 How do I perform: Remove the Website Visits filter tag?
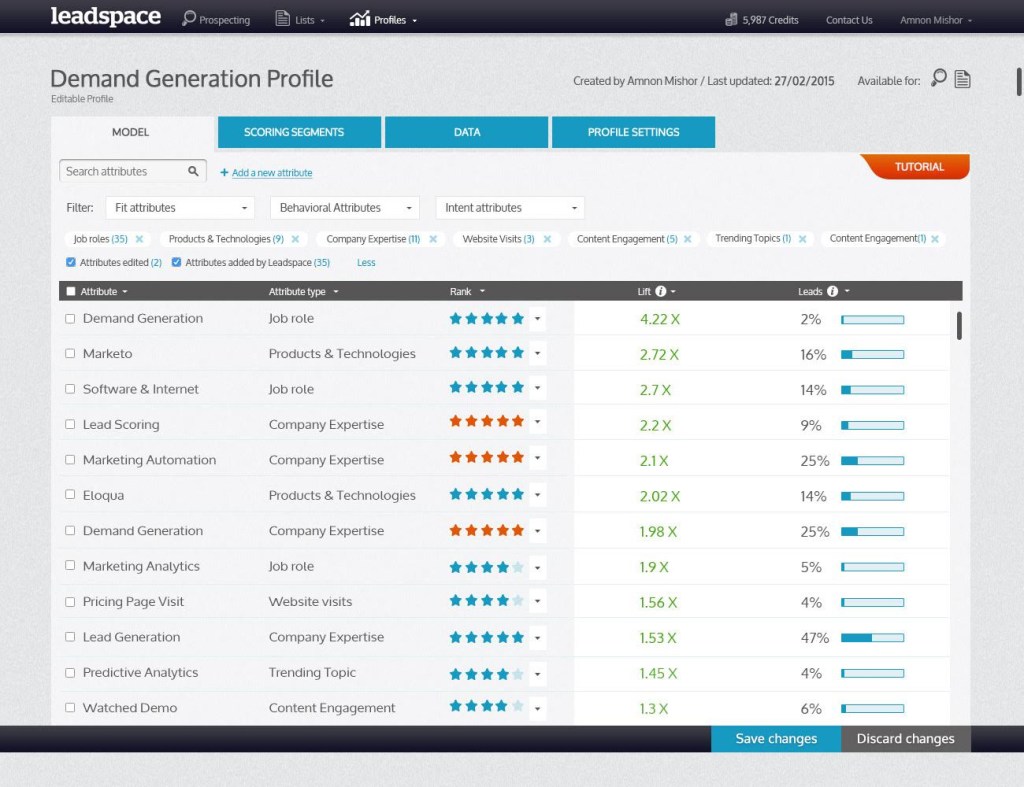(x=547, y=239)
